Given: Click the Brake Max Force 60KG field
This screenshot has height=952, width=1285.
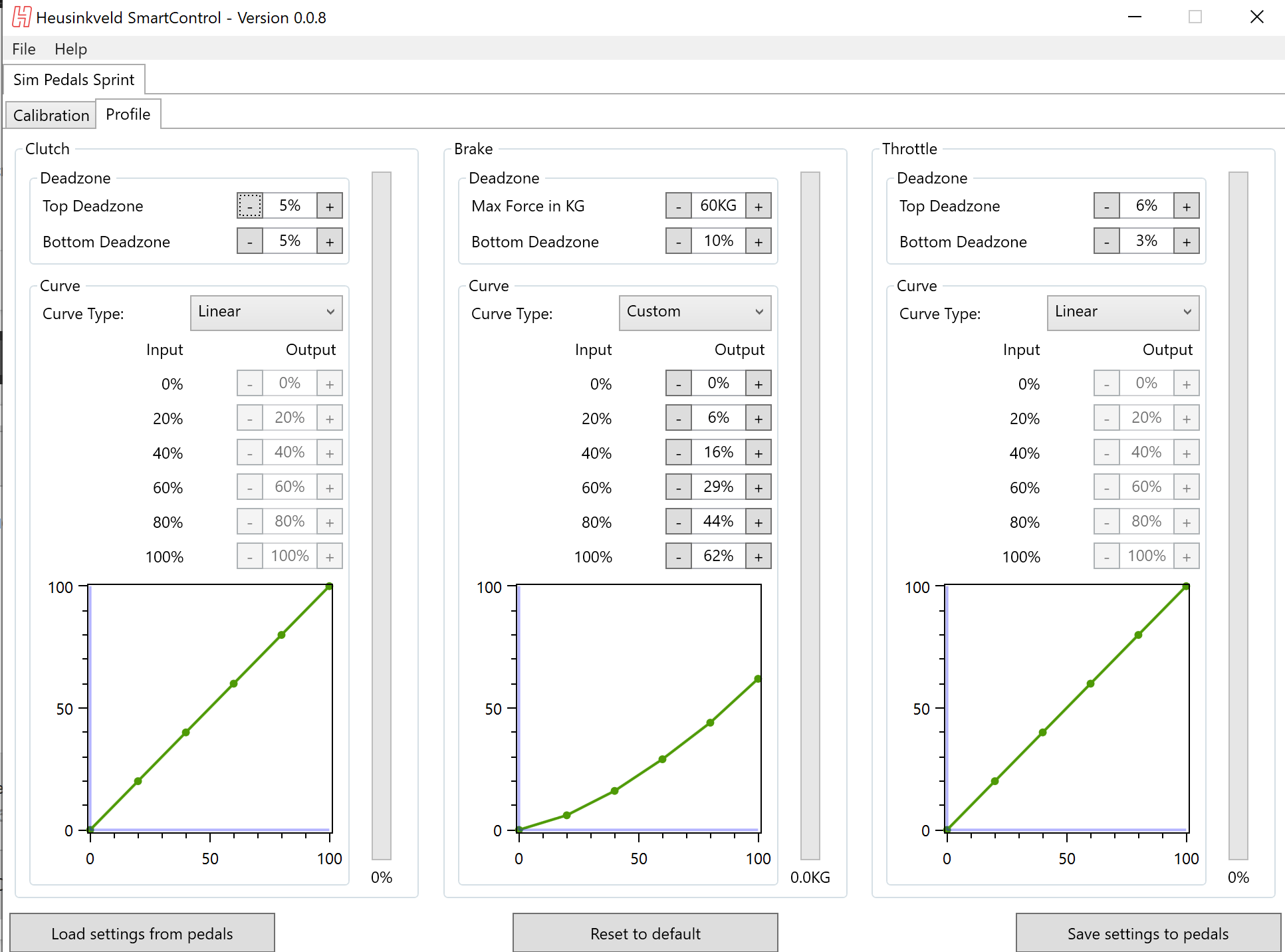Looking at the screenshot, I should [x=718, y=206].
